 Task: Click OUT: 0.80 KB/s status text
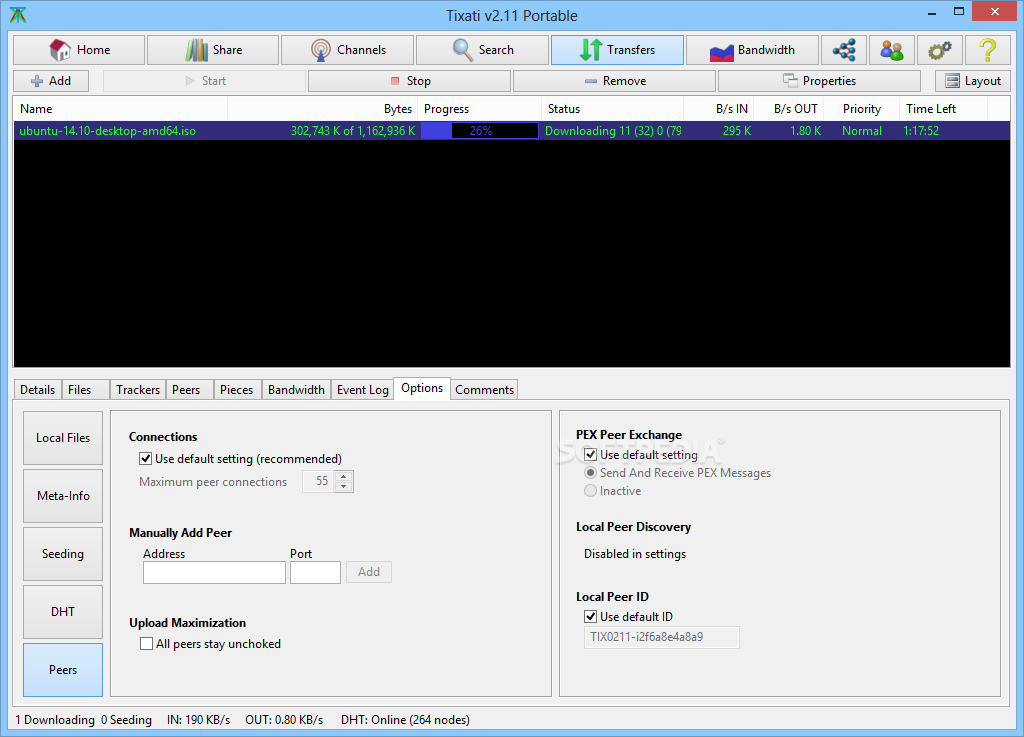click(x=284, y=719)
